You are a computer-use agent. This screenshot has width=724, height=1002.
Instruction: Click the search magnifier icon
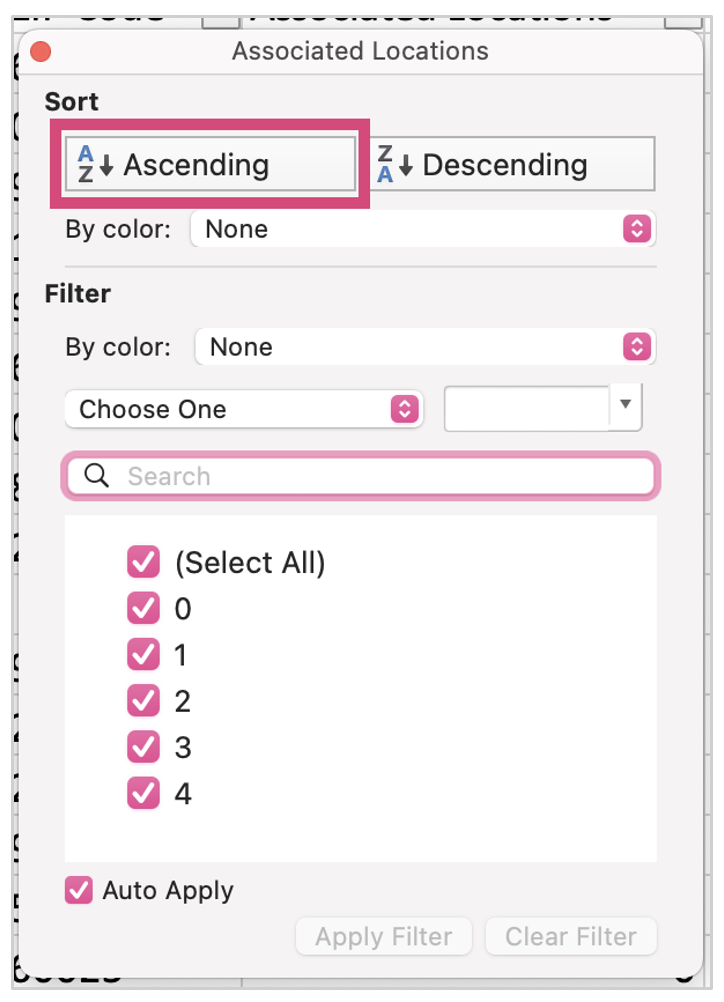[97, 476]
